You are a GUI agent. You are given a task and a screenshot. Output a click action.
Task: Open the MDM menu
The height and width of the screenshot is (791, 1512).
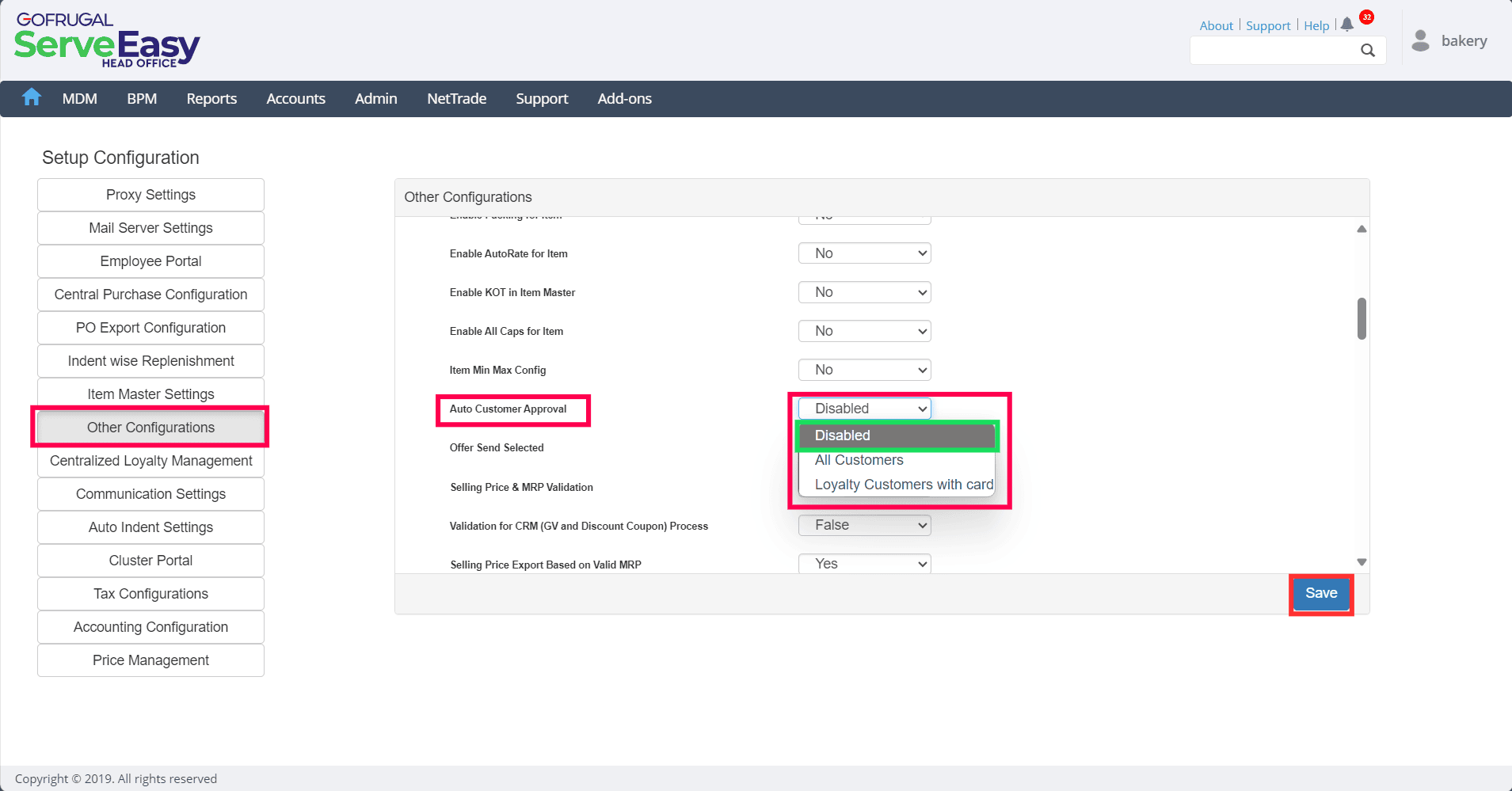point(80,99)
